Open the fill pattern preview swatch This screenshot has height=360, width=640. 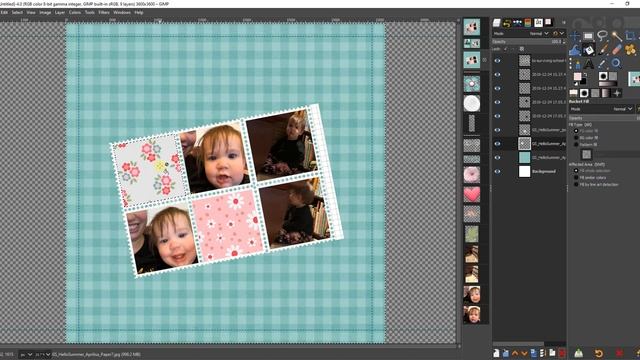coord(587,154)
